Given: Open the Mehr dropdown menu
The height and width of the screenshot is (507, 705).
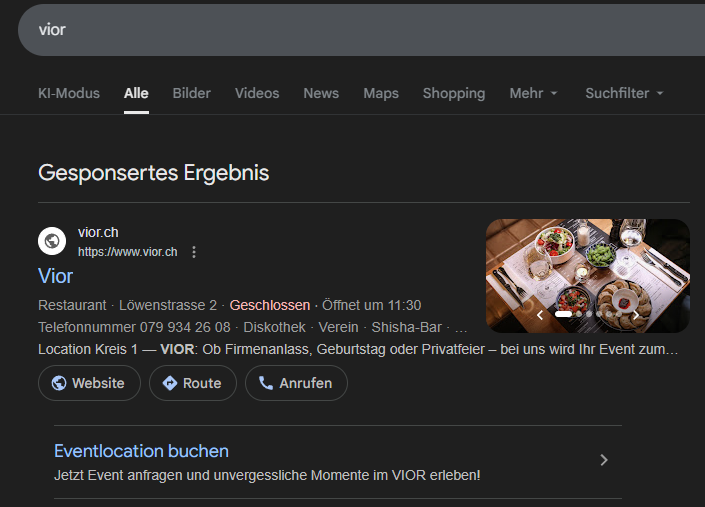Looking at the screenshot, I should 533,93.
